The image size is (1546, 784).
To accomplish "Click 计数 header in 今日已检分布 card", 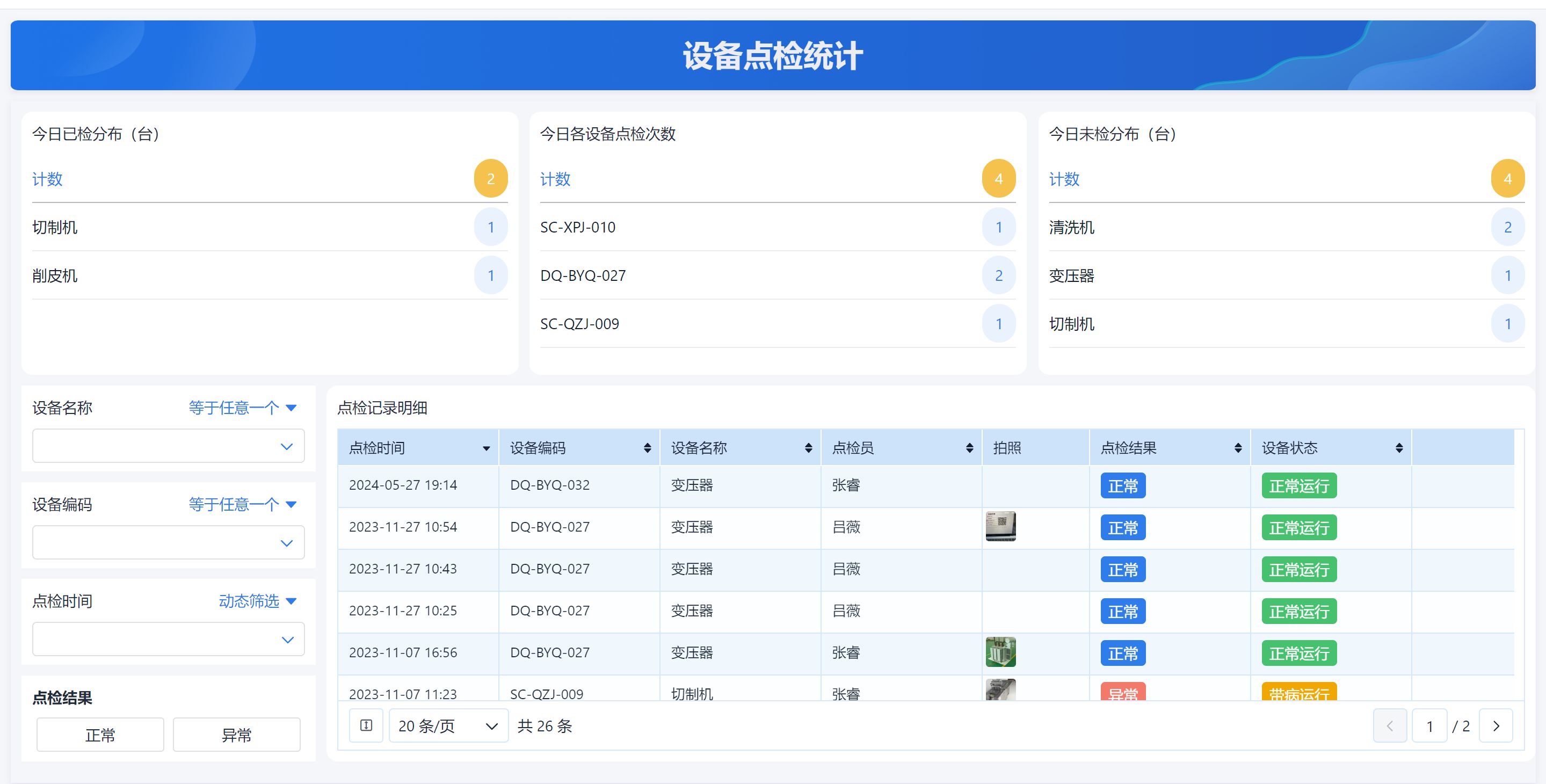I will tap(47, 179).
